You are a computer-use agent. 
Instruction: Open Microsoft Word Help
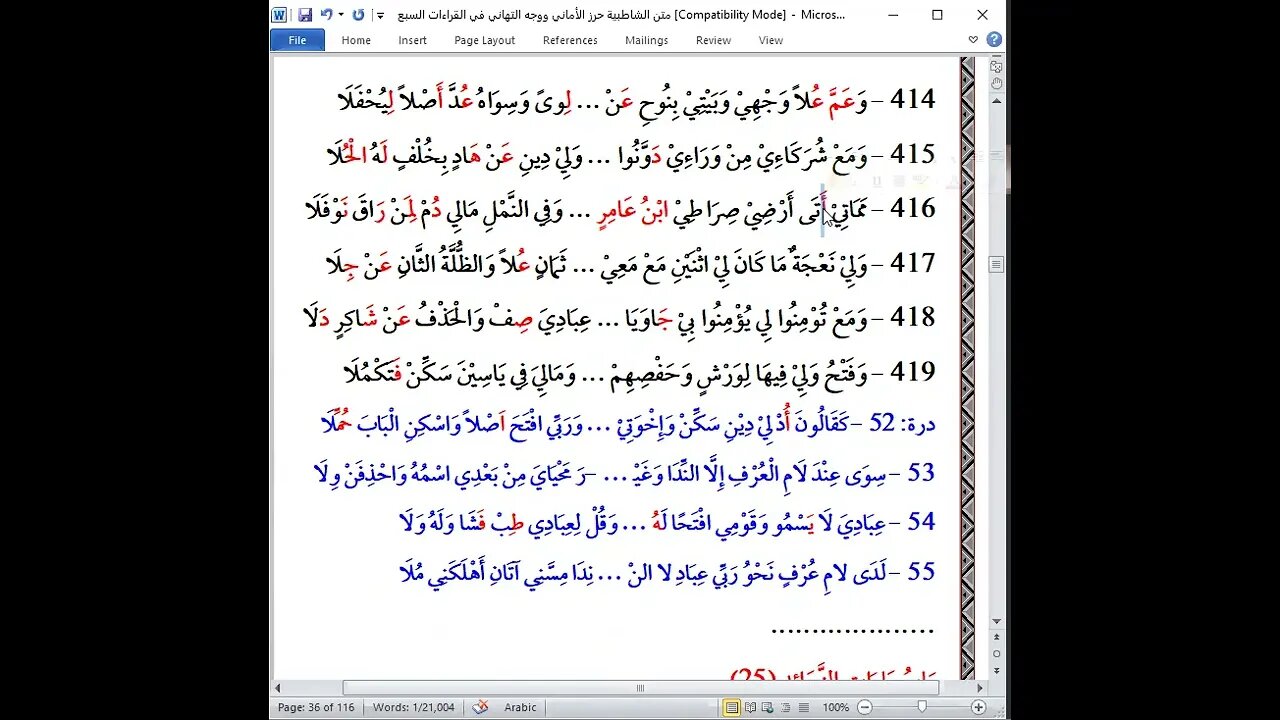[x=993, y=40]
